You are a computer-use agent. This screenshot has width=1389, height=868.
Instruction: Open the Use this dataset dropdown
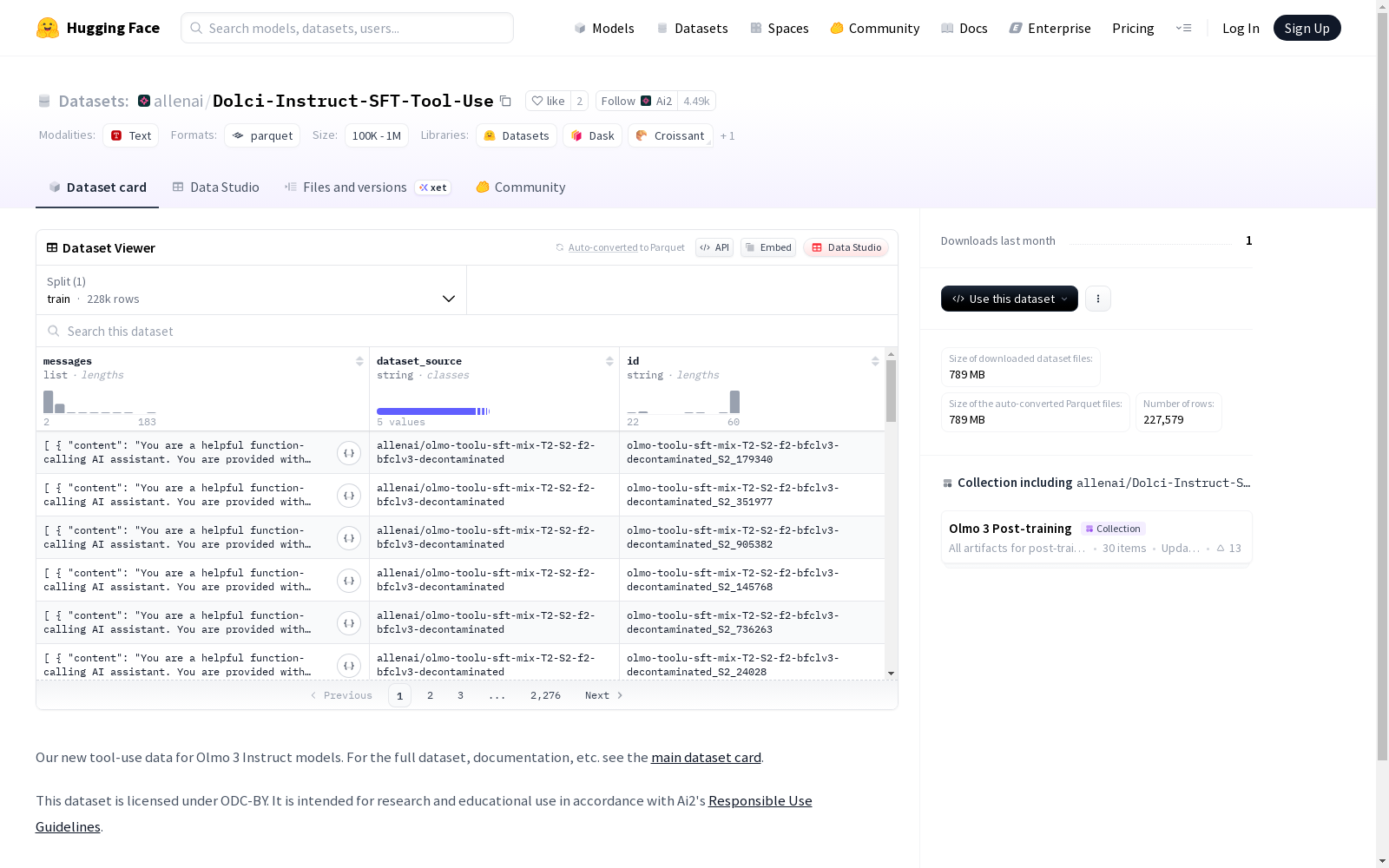[1010, 299]
